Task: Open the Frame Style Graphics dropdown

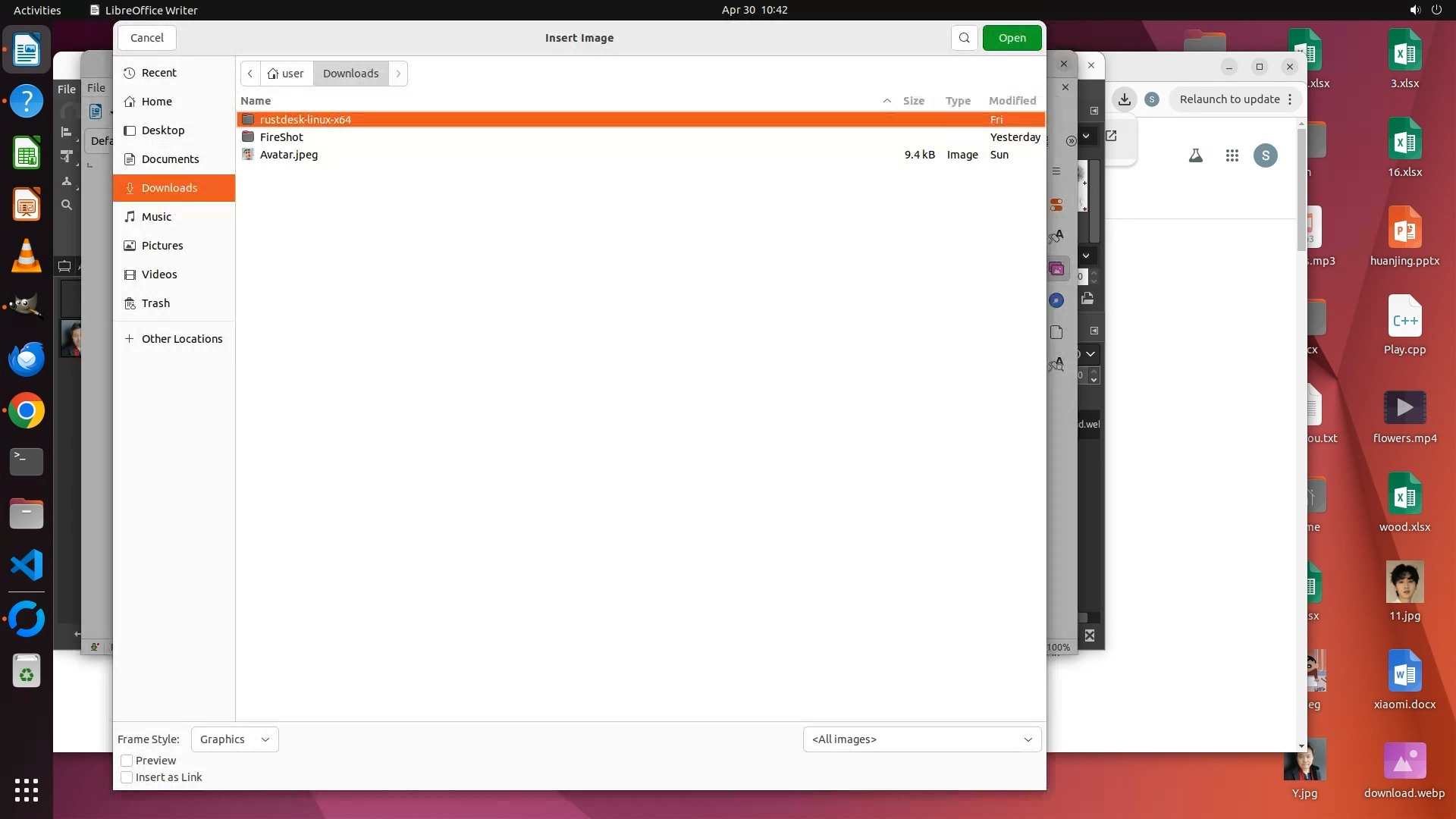Action: coord(234,739)
